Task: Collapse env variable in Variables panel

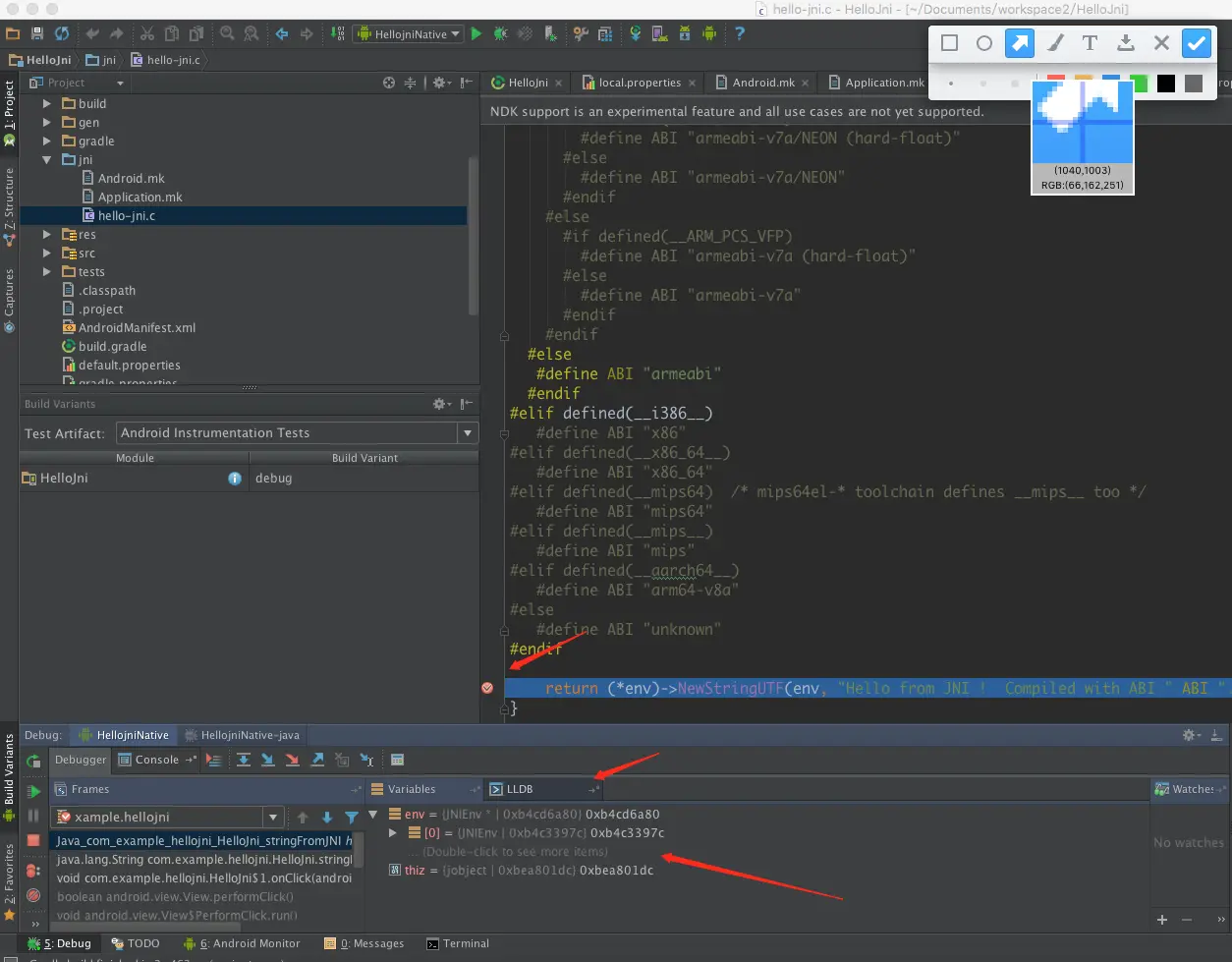Action: coord(373,814)
